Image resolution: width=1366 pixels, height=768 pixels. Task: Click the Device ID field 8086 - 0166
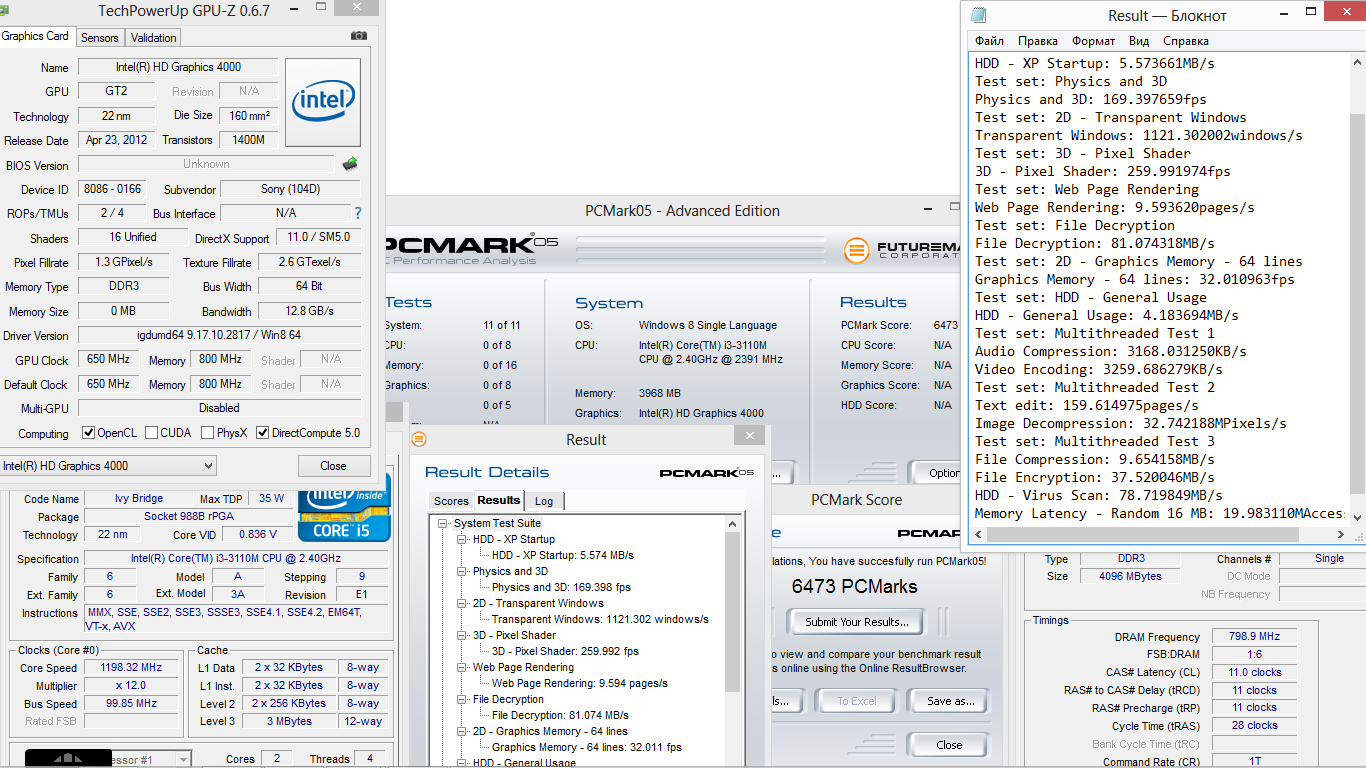(111, 189)
